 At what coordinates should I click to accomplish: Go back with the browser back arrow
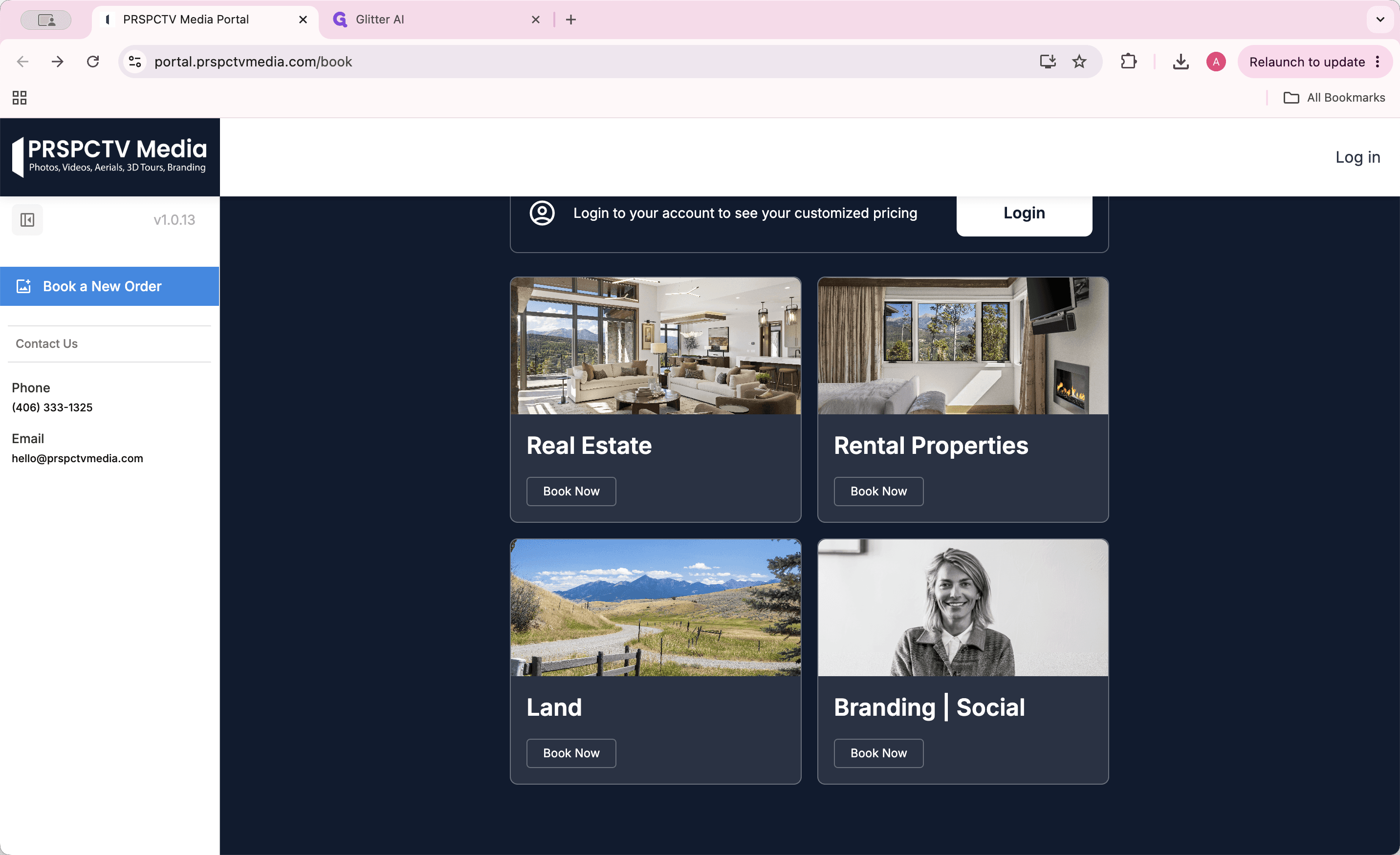22,61
